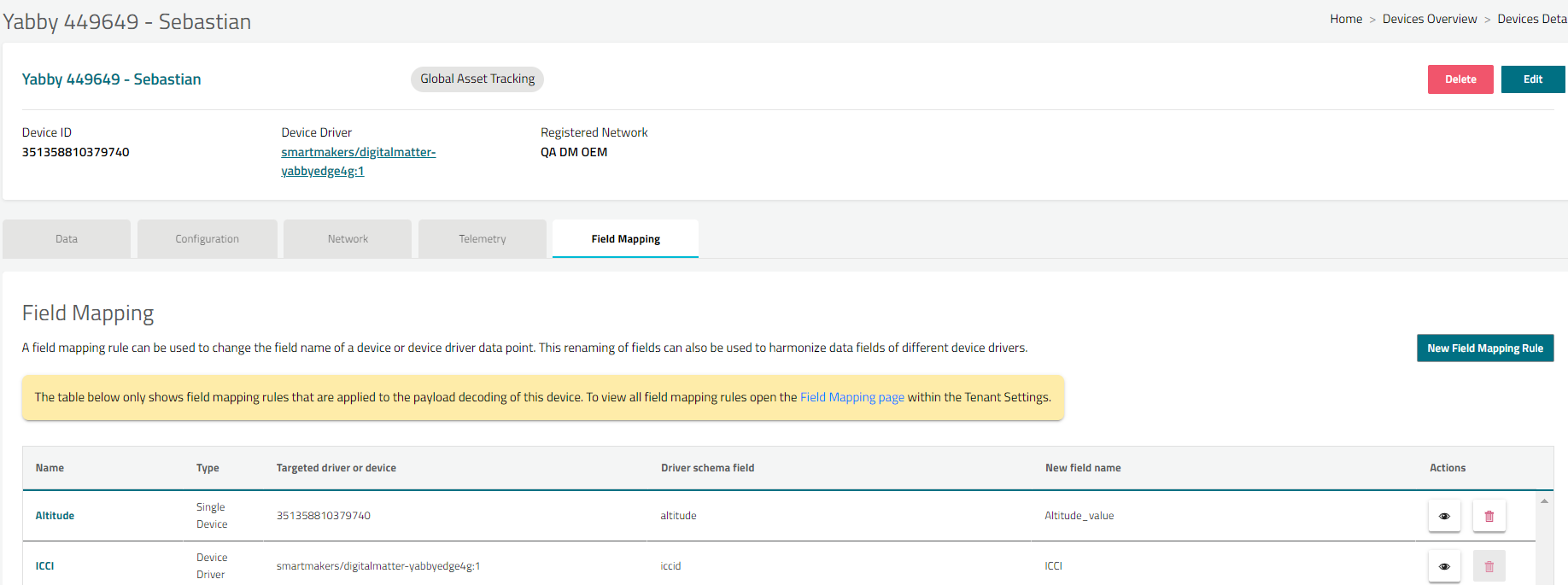Navigate to Home in the breadcrumb
This screenshot has width=1568, height=585.
1346,19
